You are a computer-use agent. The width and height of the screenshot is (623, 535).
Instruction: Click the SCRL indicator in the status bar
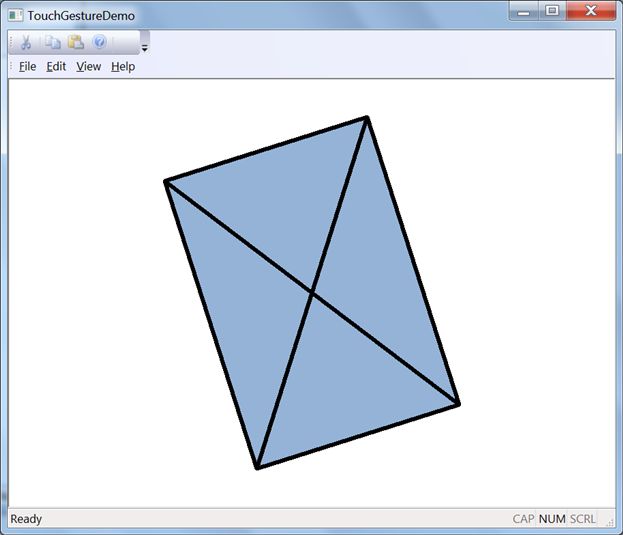pyautogui.click(x=583, y=519)
